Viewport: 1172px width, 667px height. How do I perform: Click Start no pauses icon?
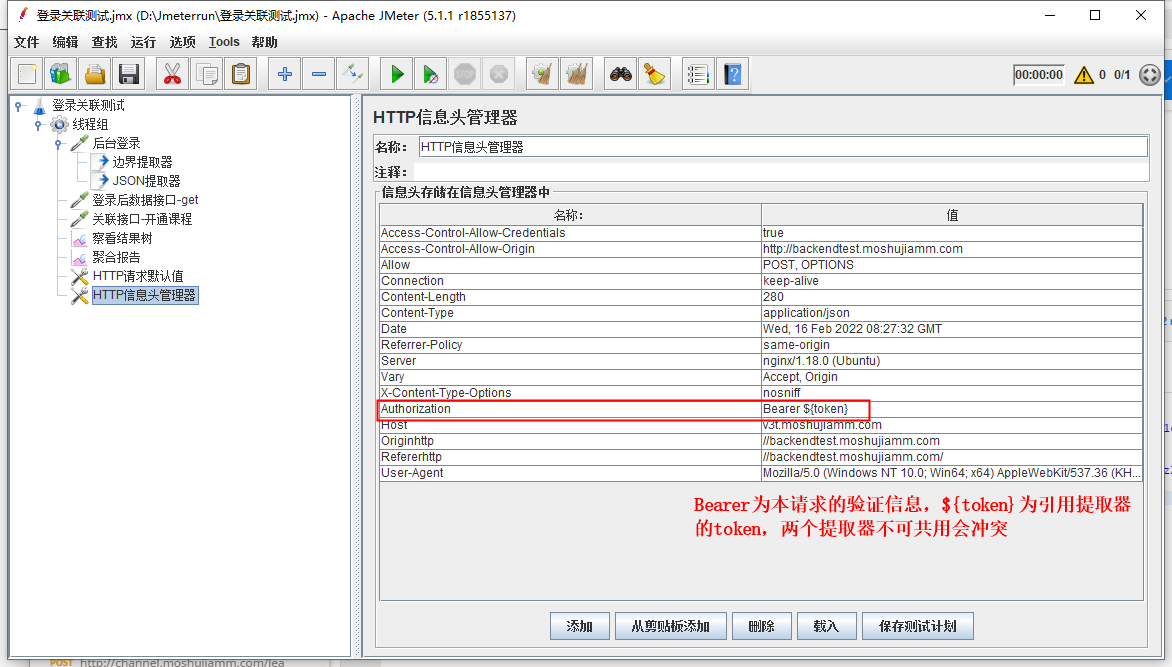(431, 74)
